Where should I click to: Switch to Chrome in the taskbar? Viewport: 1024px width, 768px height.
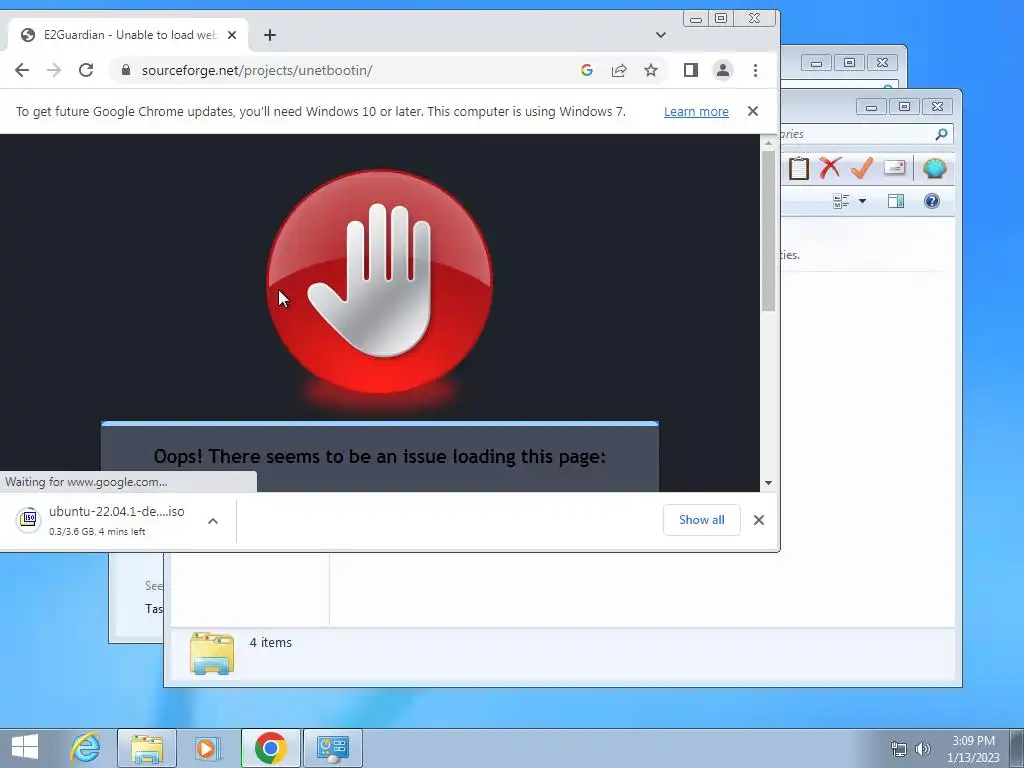tap(270, 748)
